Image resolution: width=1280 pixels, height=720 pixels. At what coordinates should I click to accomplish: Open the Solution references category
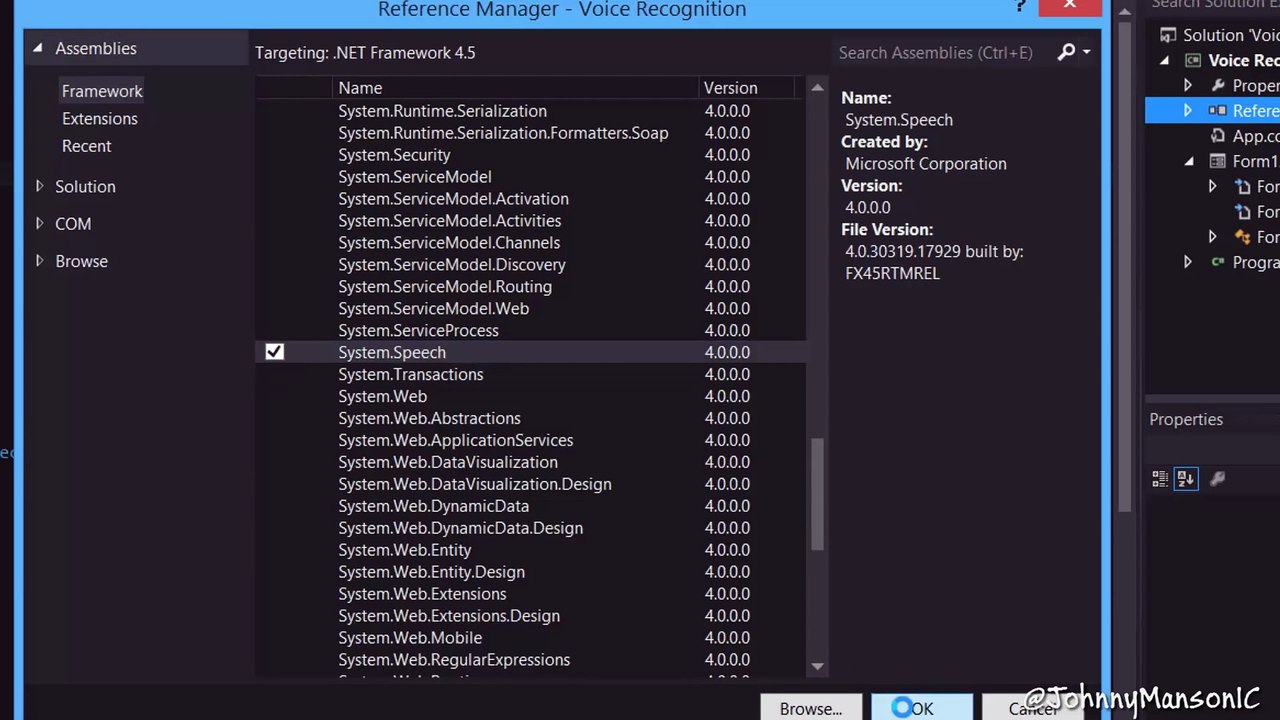(x=85, y=186)
